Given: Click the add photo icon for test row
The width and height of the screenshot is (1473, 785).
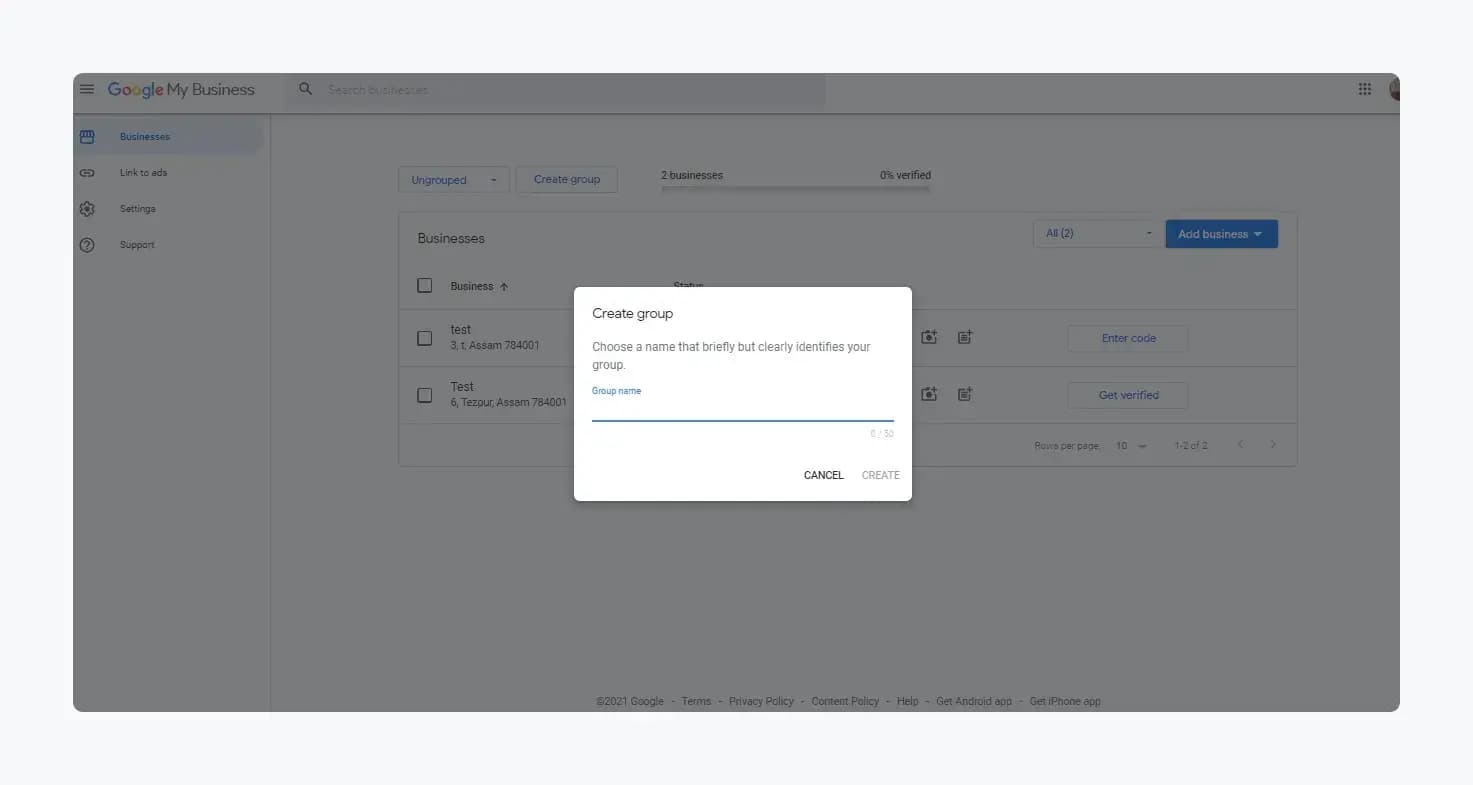Looking at the screenshot, I should [x=929, y=338].
